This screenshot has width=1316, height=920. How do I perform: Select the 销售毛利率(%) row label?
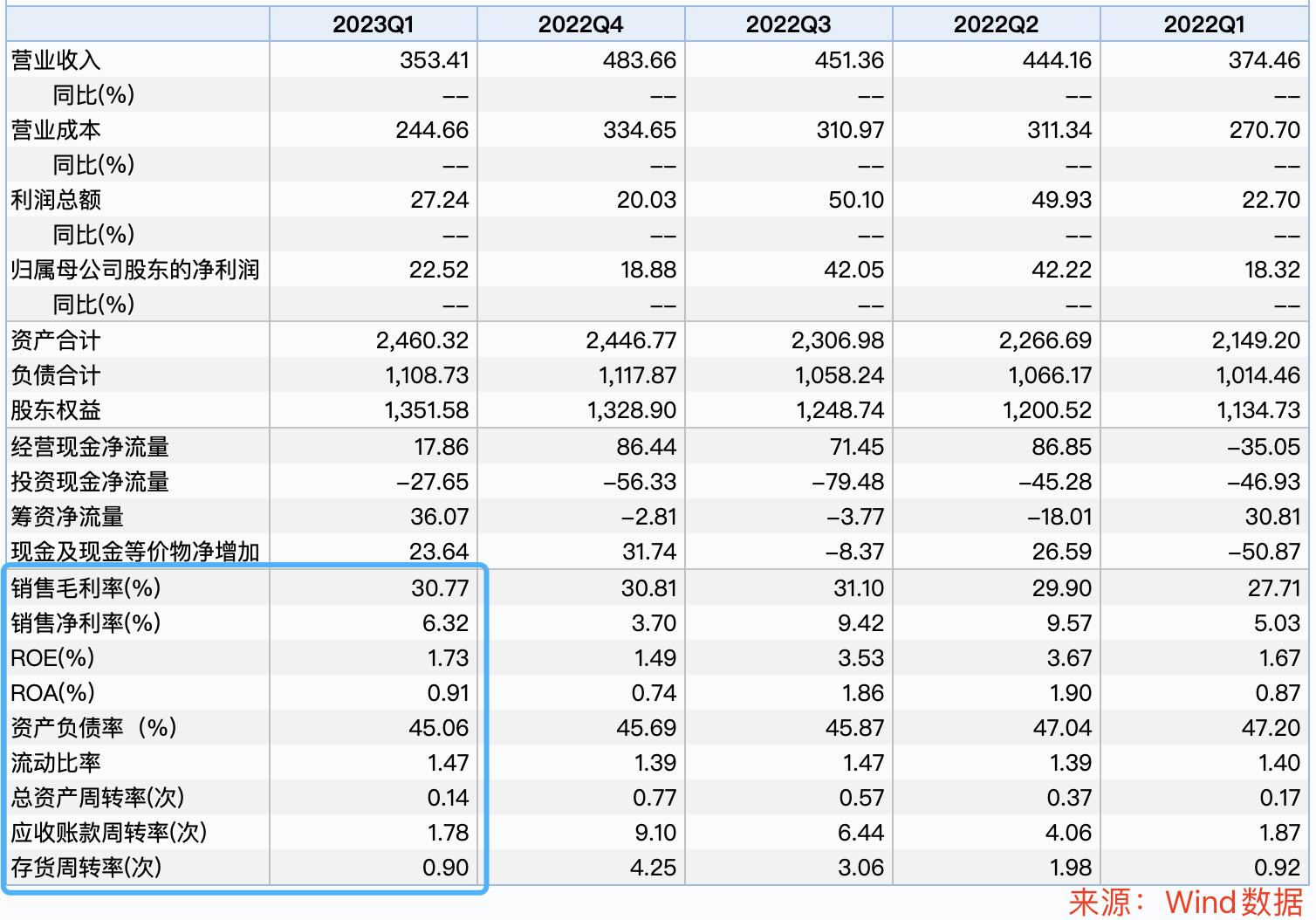[x=86, y=588]
